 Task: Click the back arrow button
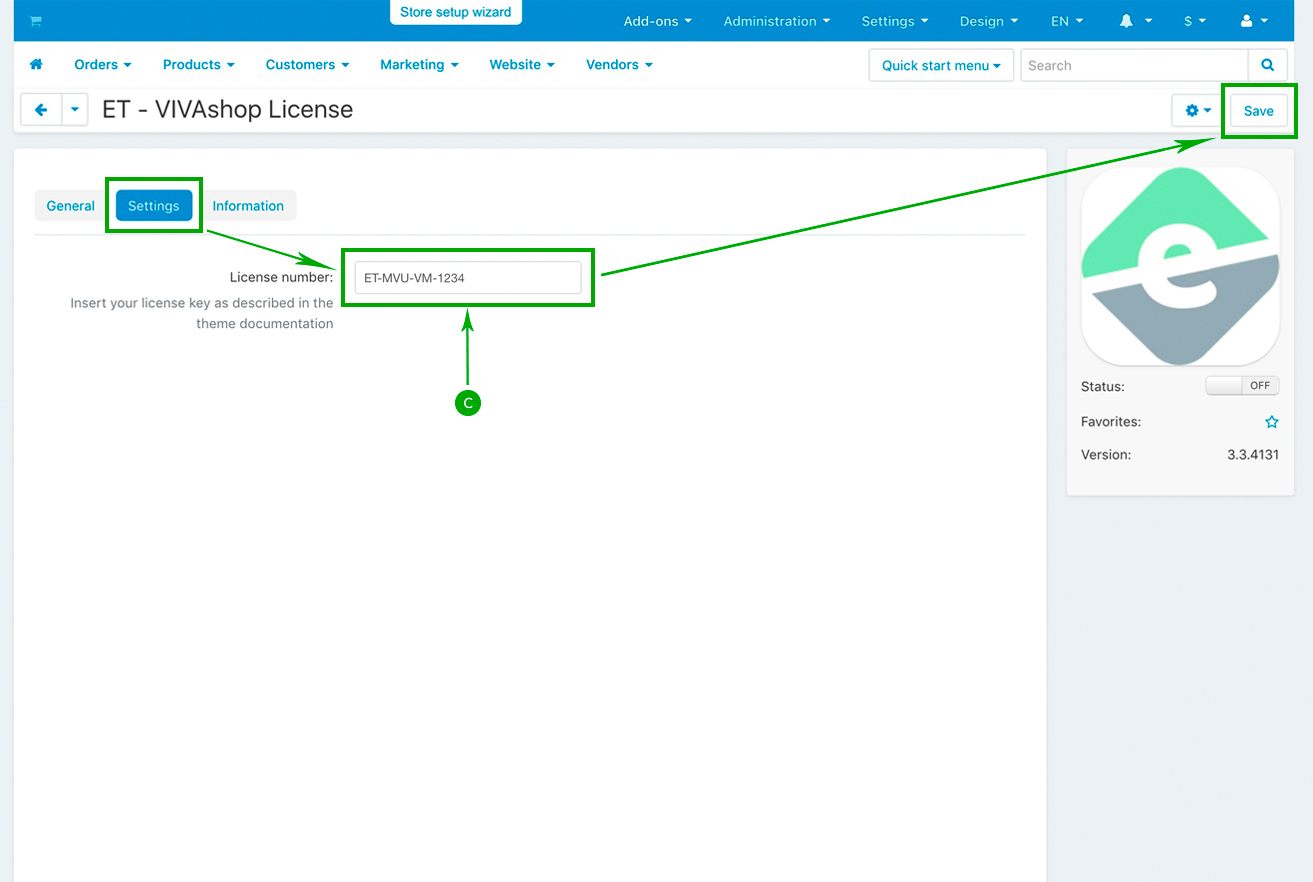pyautogui.click(x=41, y=110)
